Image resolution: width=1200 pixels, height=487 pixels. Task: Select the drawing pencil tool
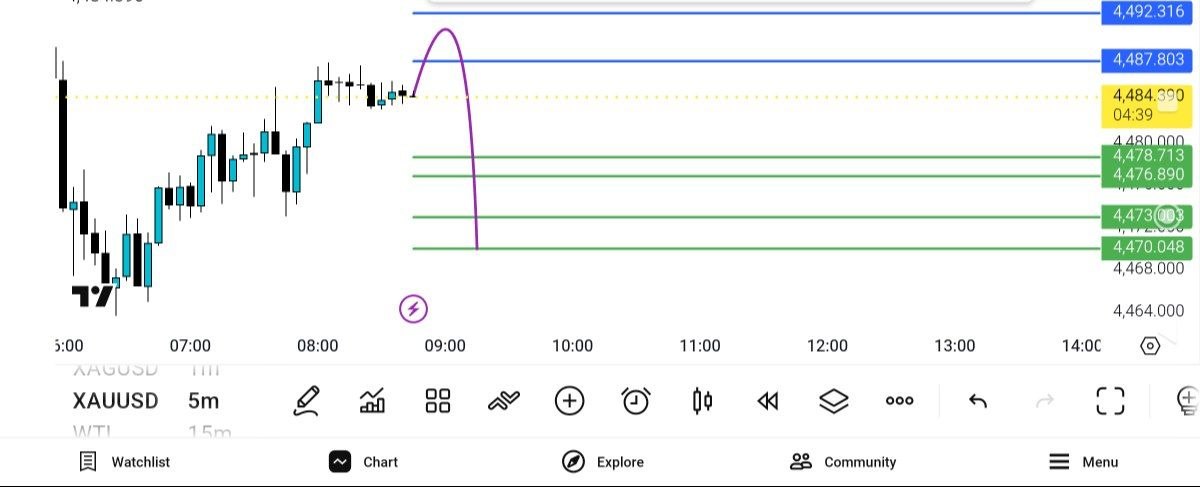307,401
